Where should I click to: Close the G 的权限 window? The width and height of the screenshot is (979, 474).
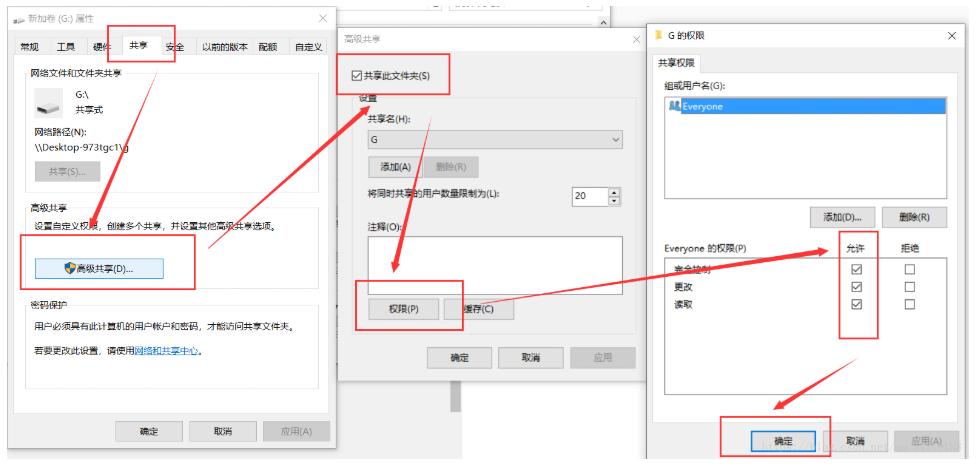[952, 36]
